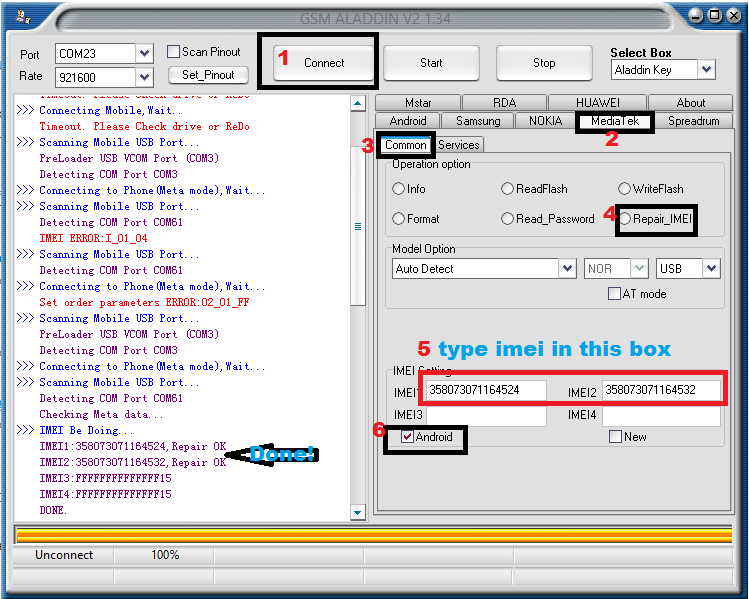Click the 'DONE.' log line
Image resolution: width=749 pixels, height=599 pixels.
tap(53, 510)
